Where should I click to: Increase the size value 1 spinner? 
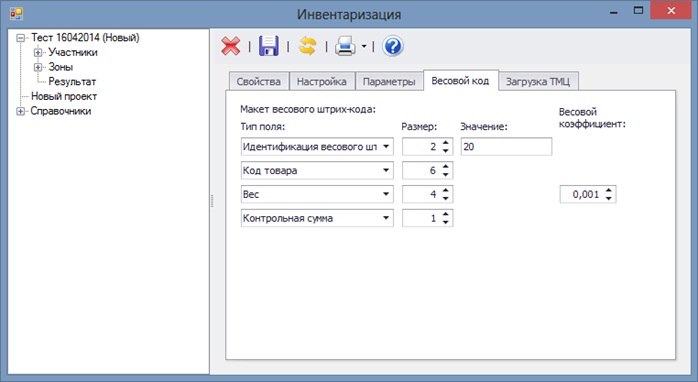(x=446, y=215)
